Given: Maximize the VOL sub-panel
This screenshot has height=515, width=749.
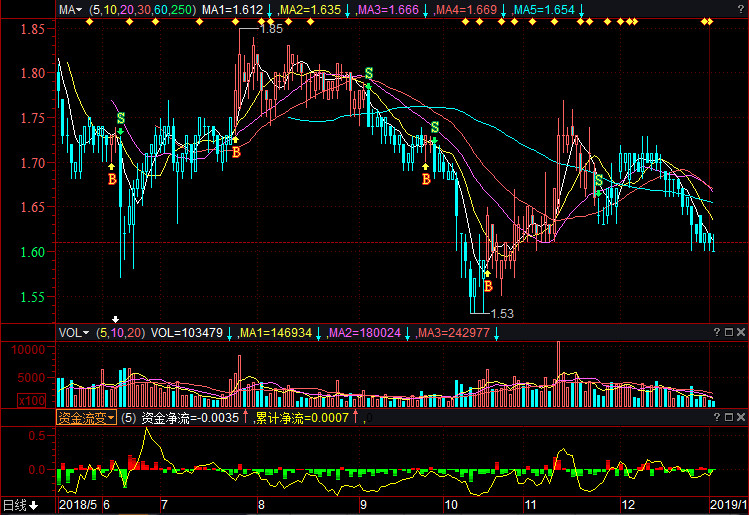Looking at the screenshot, I should point(729,332).
